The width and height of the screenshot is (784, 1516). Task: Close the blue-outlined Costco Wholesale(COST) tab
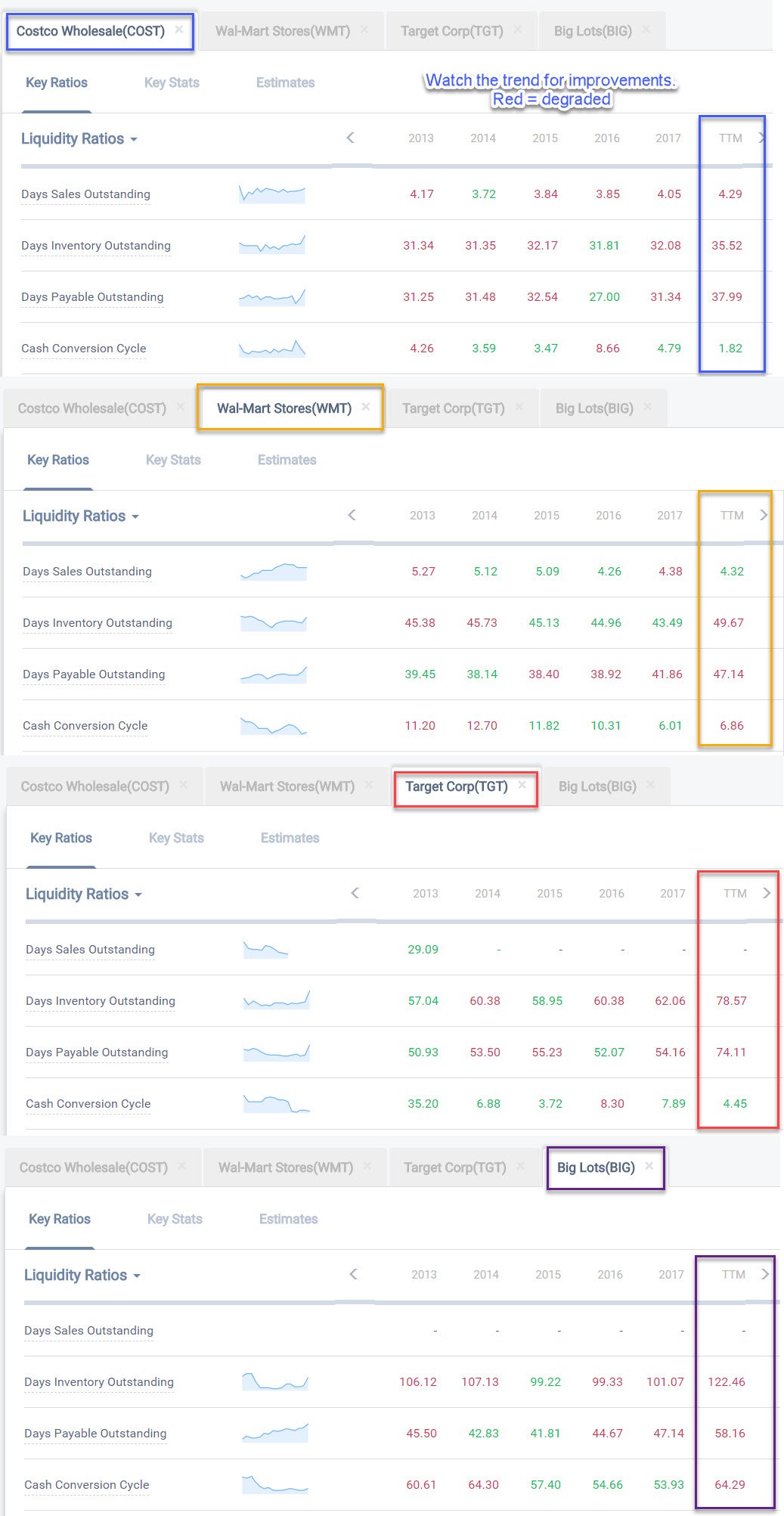click(x=179, y=30)
